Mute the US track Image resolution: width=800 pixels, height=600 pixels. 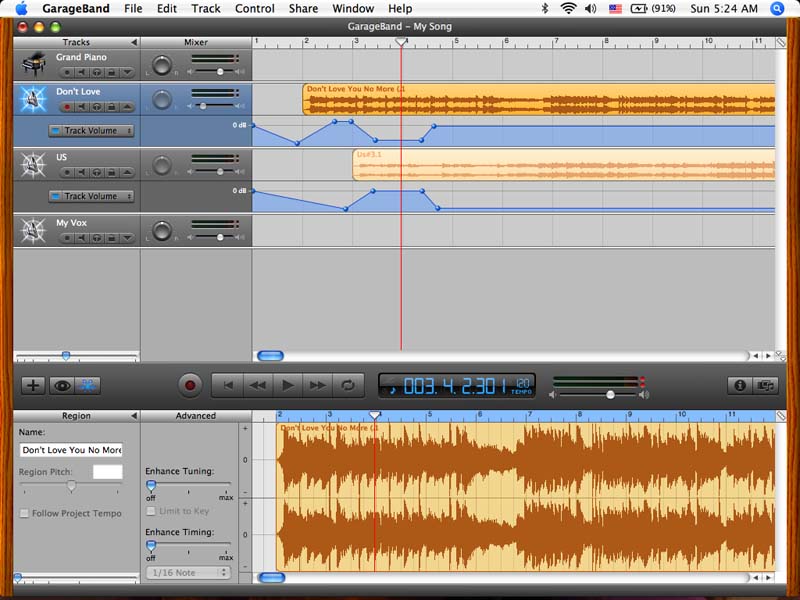point(82,172)
